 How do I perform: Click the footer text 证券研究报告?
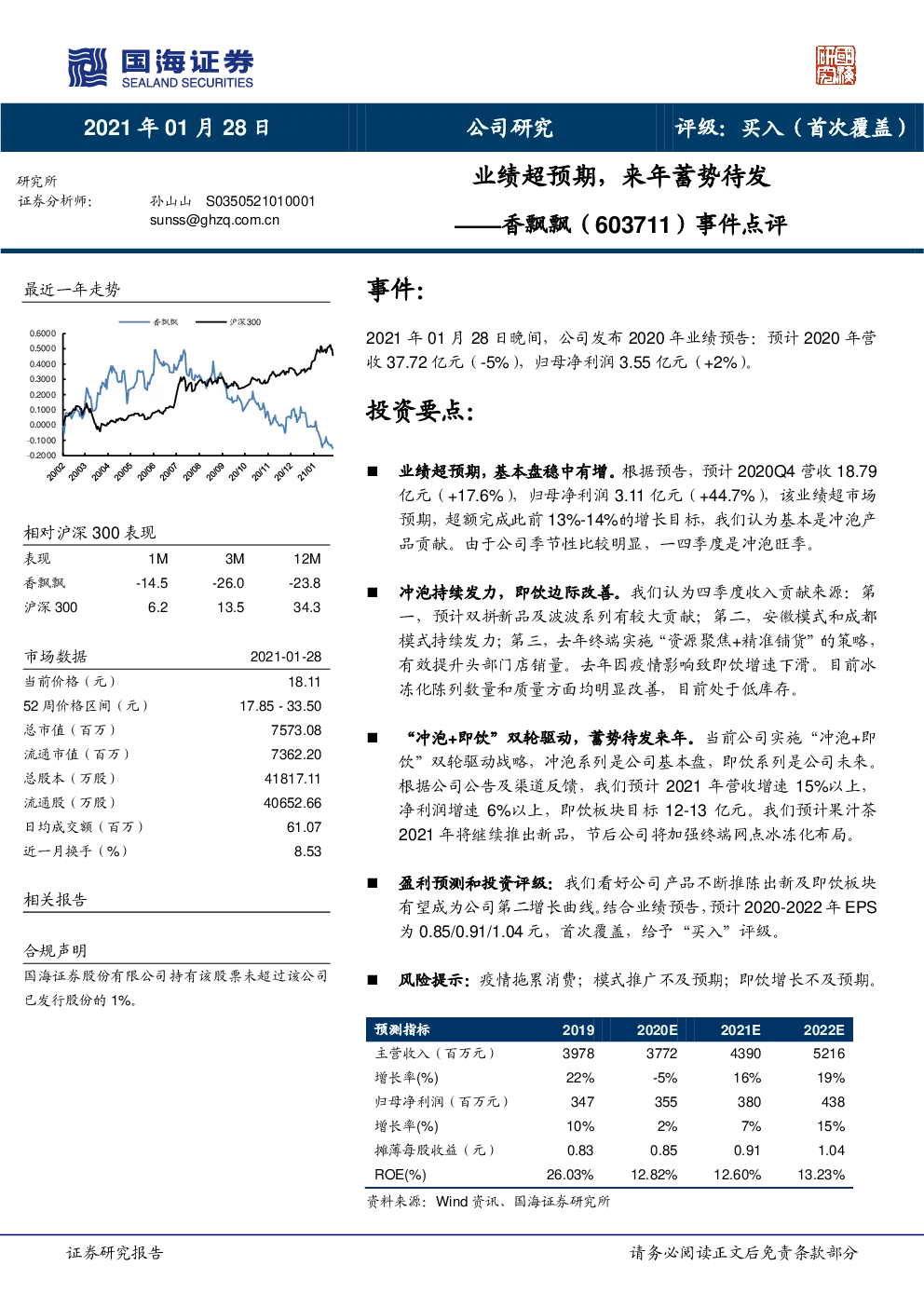click(115, 1253)
